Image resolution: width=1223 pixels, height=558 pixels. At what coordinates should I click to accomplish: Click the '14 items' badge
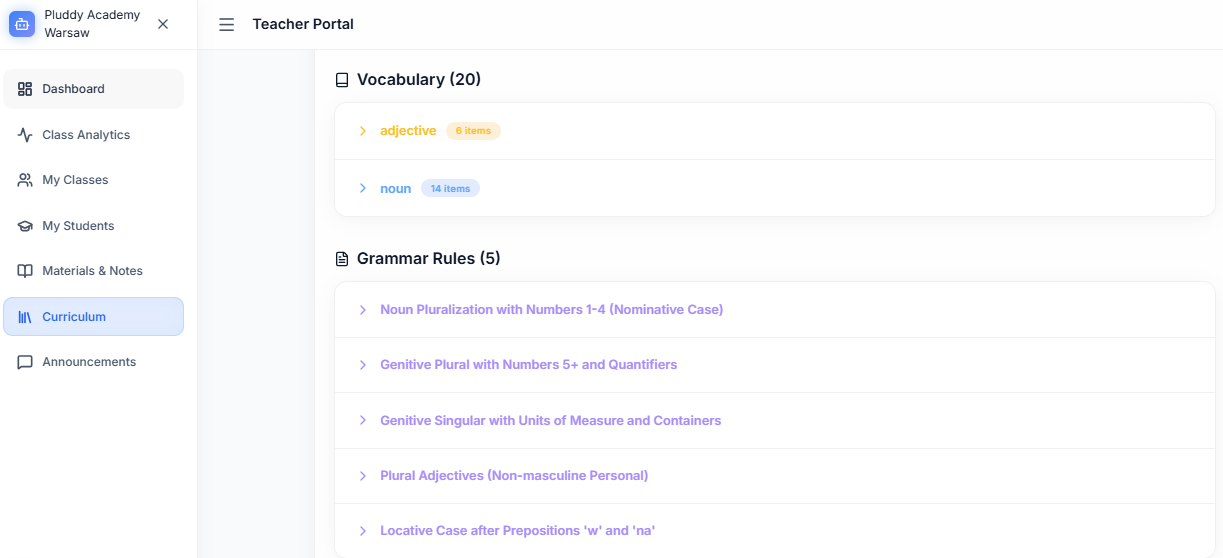[450, 188]
